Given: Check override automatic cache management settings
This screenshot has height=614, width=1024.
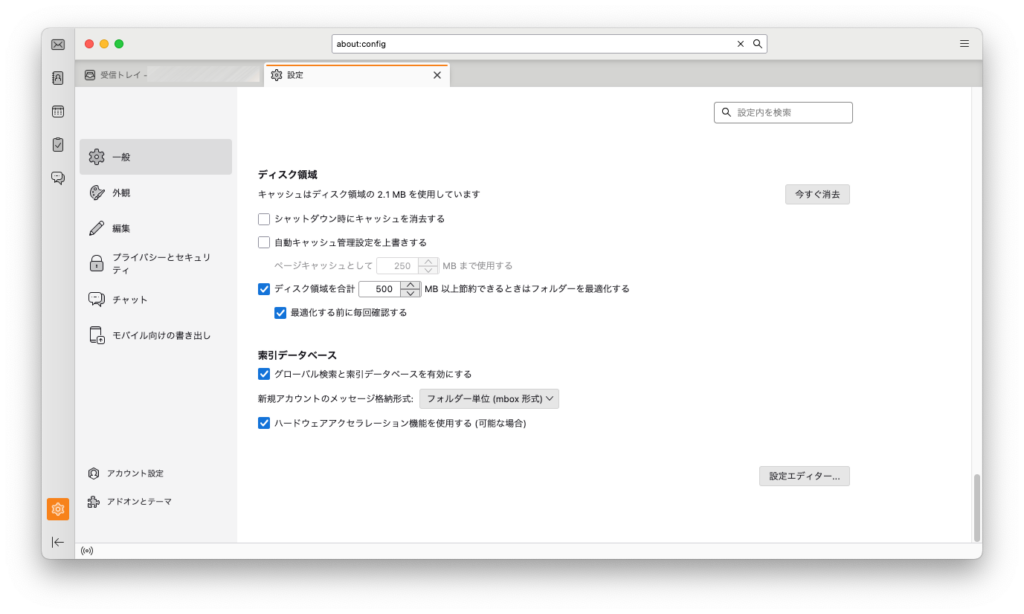Looking at the screenshot, I should (263, 241).
